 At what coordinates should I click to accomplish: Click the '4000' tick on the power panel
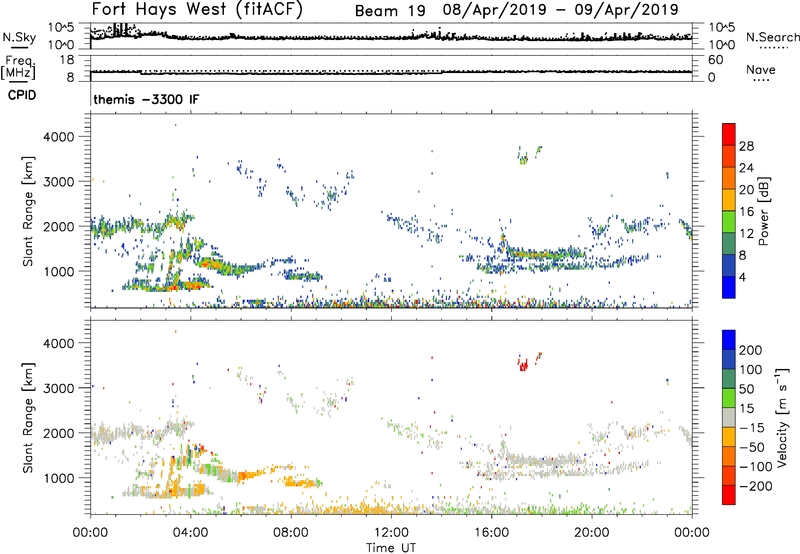(59, 137)
